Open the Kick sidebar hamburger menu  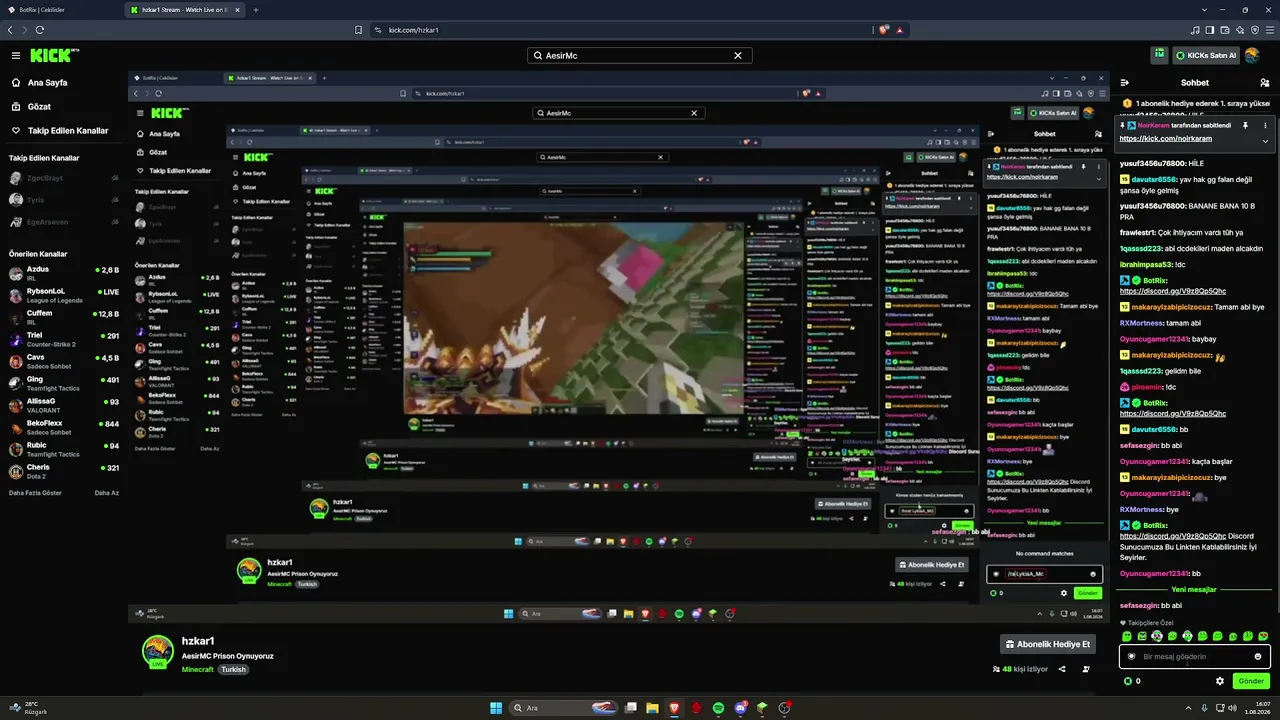[x=15, y=56]
